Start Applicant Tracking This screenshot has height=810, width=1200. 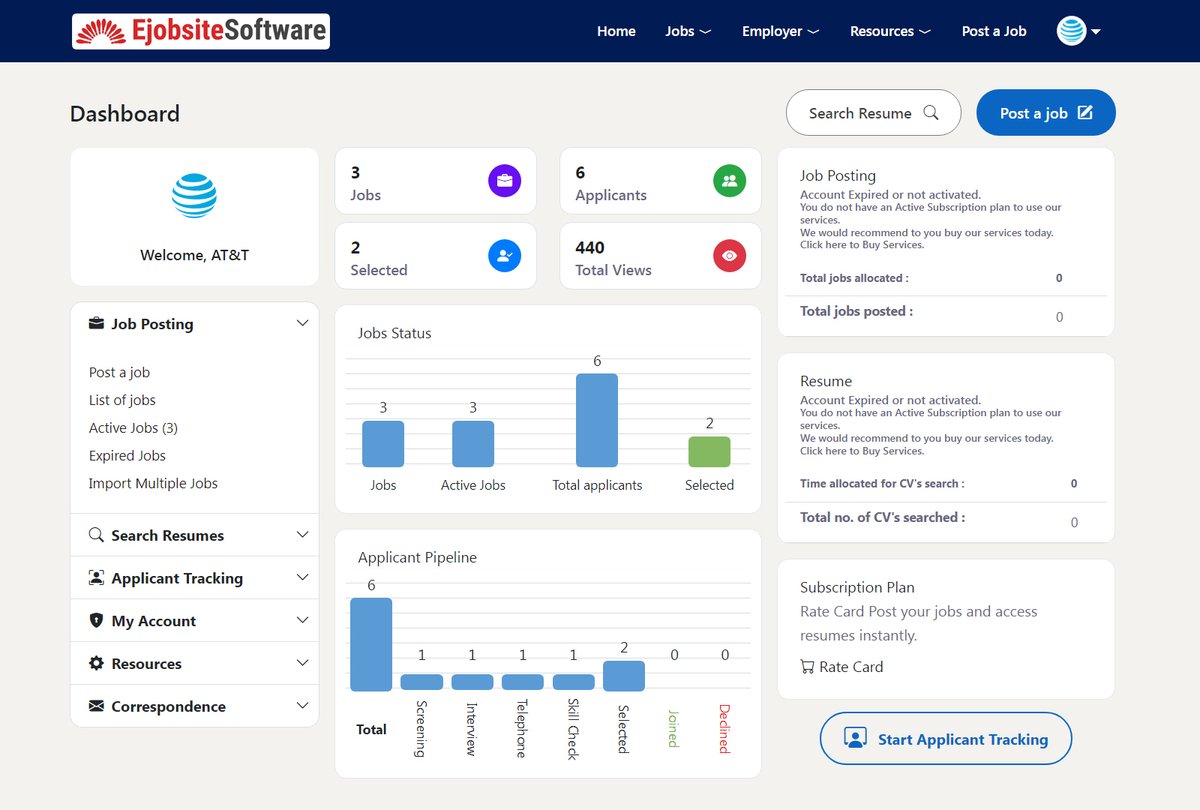click(945, 739)
